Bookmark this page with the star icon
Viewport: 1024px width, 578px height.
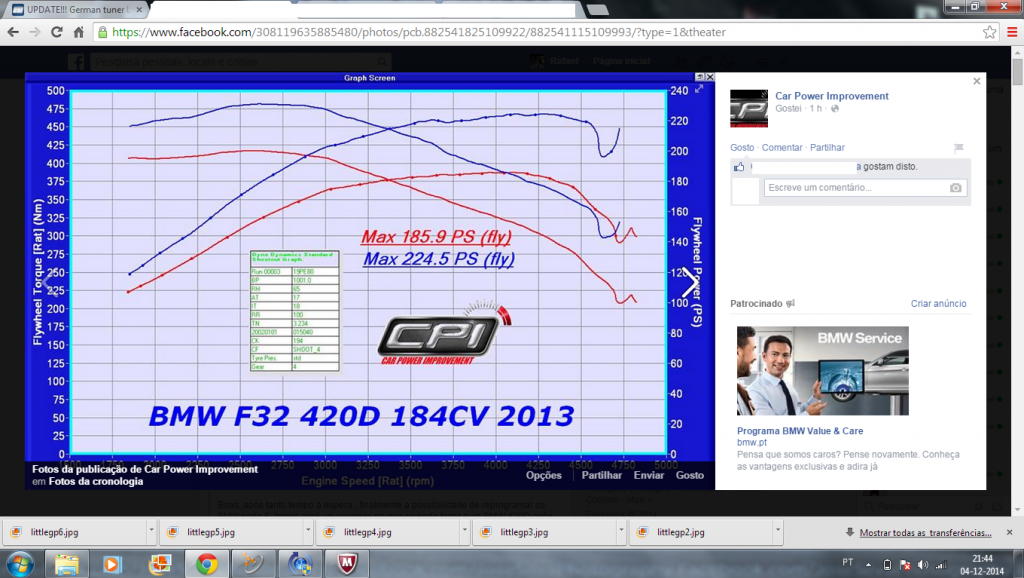point(989,32)
